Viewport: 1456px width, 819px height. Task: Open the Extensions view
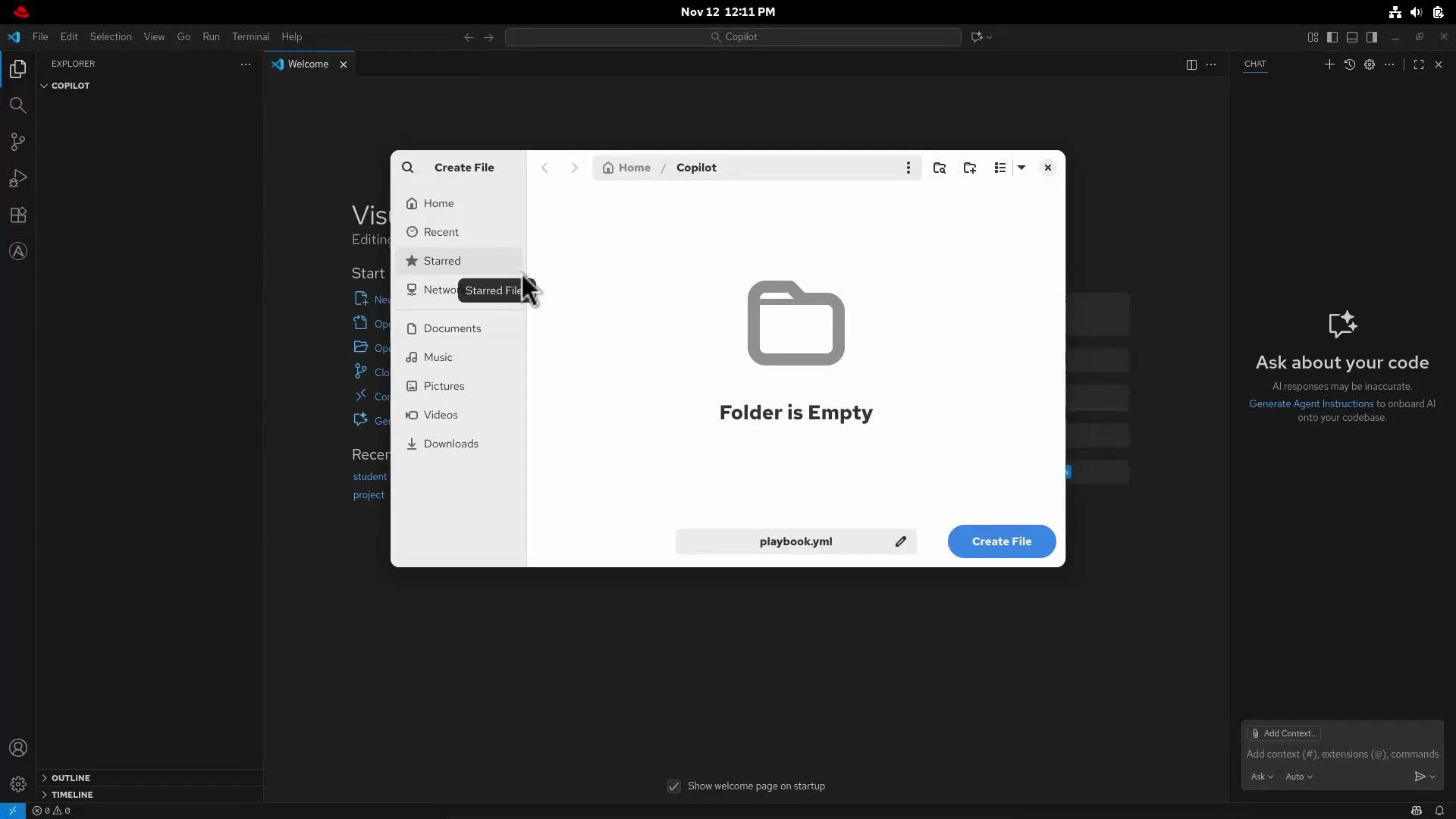[x=17, y=215]
